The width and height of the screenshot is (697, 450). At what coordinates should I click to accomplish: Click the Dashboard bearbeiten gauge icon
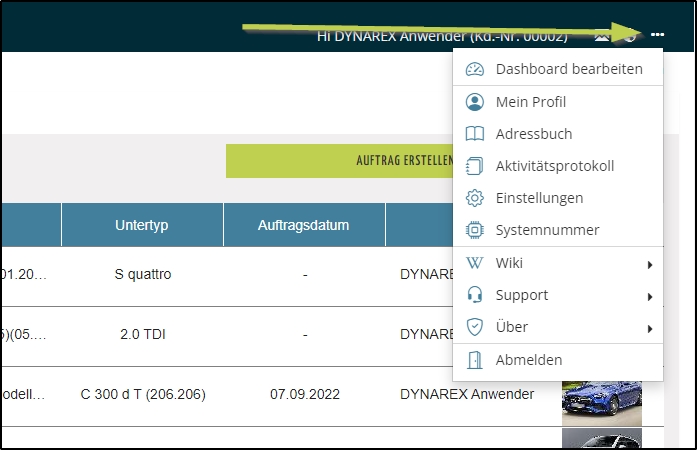475,69
